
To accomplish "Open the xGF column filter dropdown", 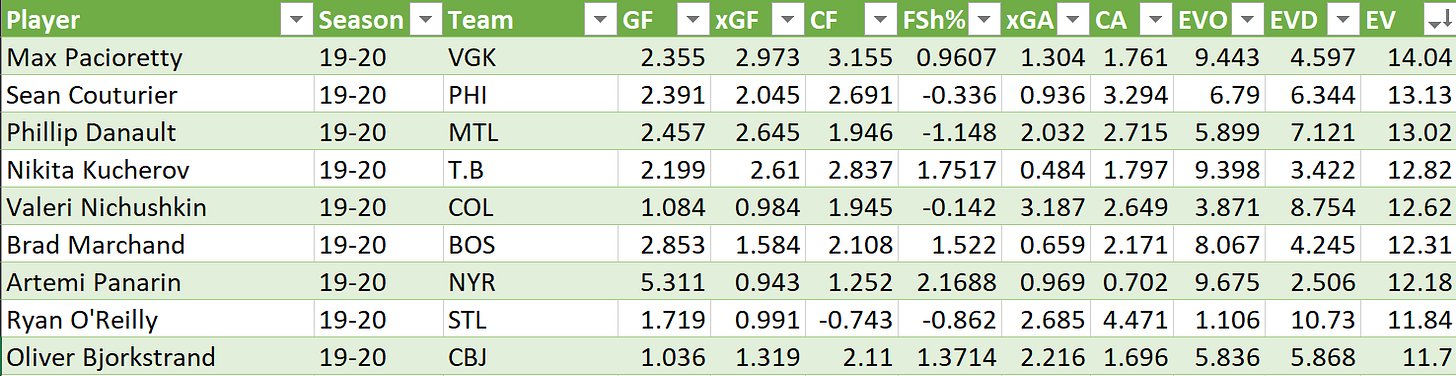I will pos(788,19).
